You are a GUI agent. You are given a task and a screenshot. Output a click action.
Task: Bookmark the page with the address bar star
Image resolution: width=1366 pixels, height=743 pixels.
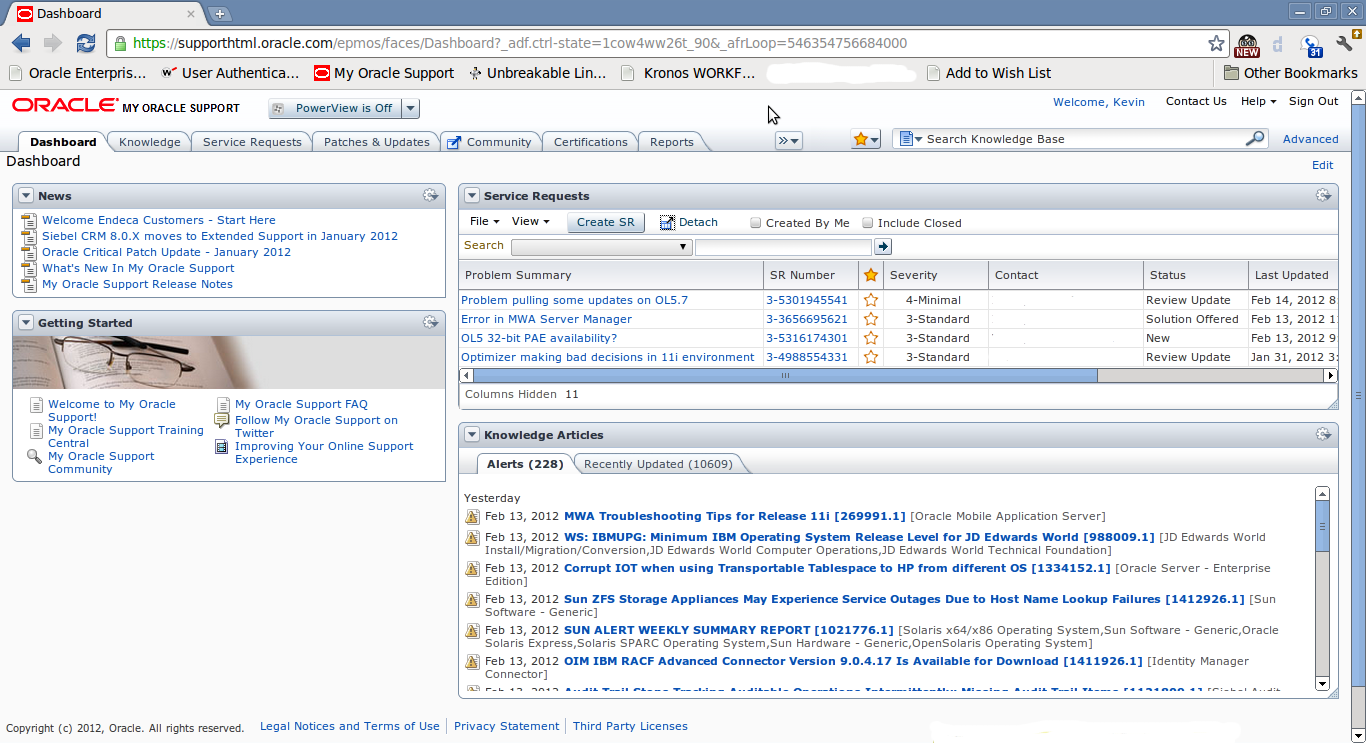click(x=1216, y=43)
